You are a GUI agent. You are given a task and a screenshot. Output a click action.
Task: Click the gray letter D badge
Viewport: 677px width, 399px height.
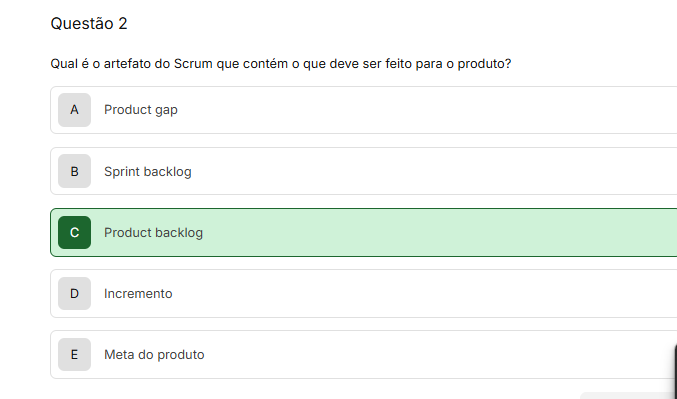pos(74,294)
